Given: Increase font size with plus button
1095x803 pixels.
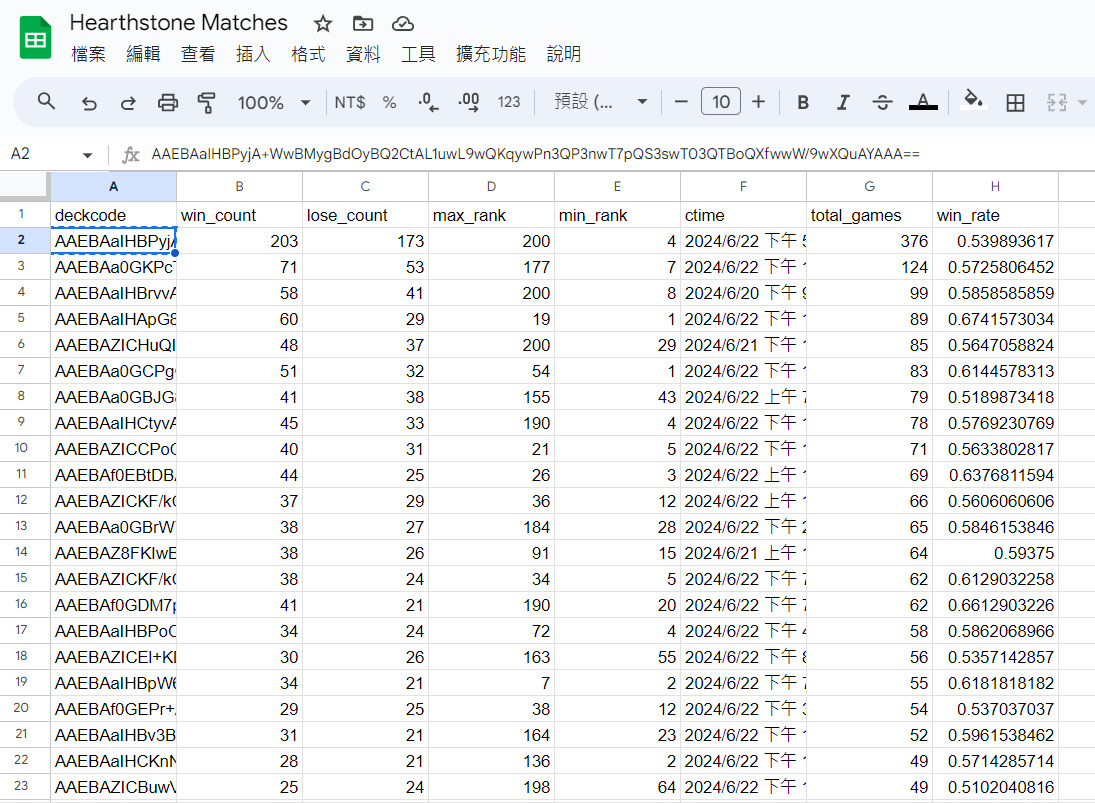Looking at the screenshot, I should coord(758,102).
